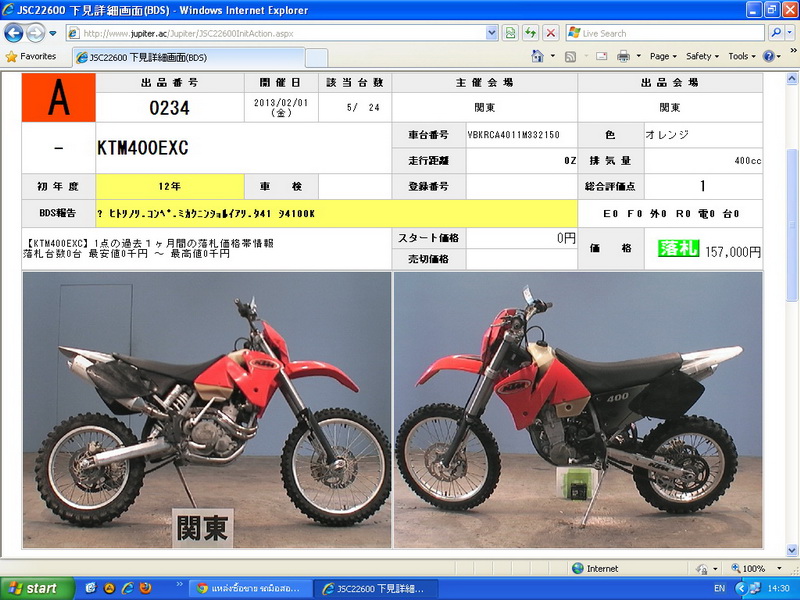Expand the Print dropdown arrow
The image size is (800, 600).
[x=638, y=56]
